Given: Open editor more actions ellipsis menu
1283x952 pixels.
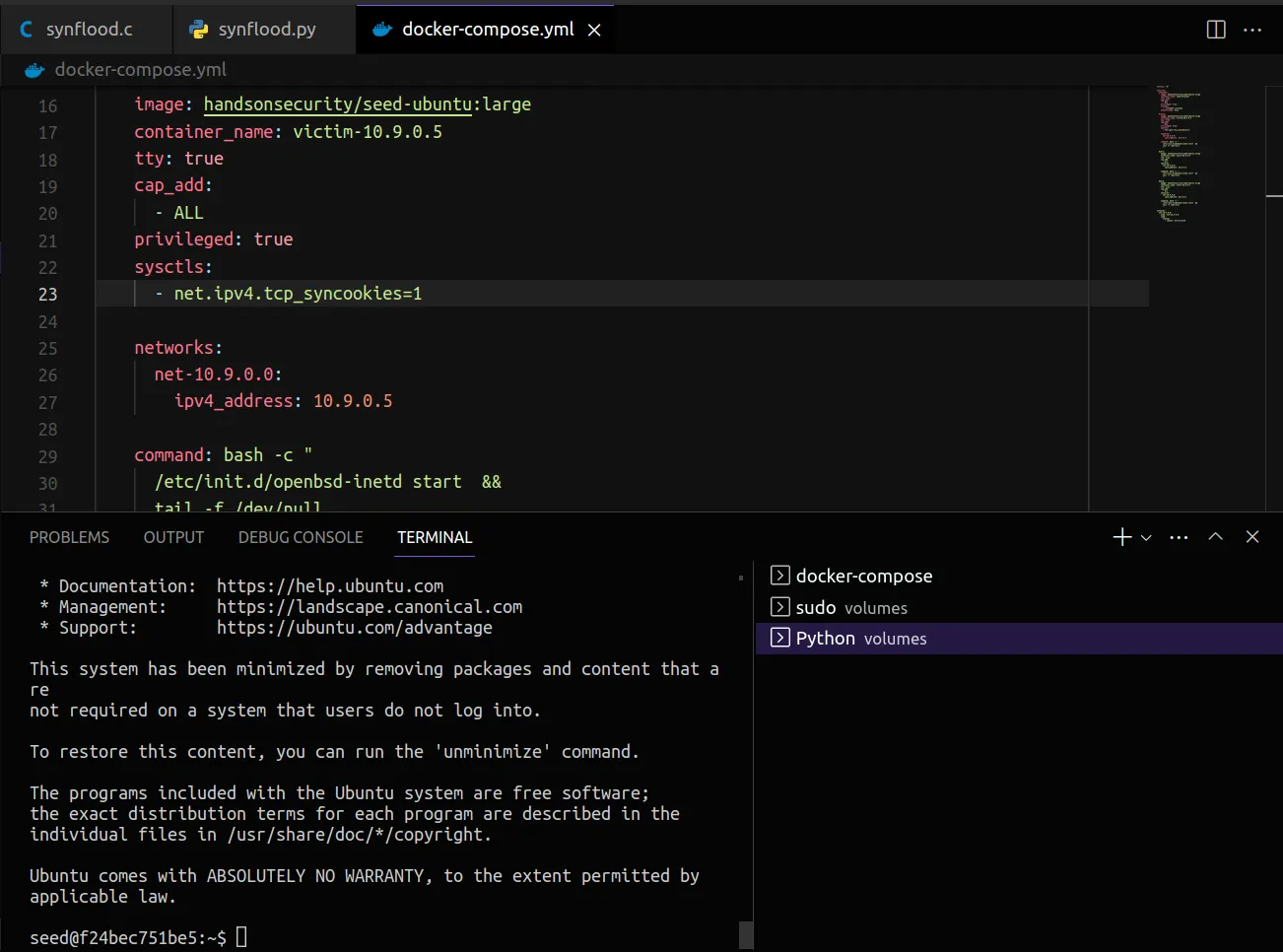Looking at the screenshot, I should (x=1252, y=30).
